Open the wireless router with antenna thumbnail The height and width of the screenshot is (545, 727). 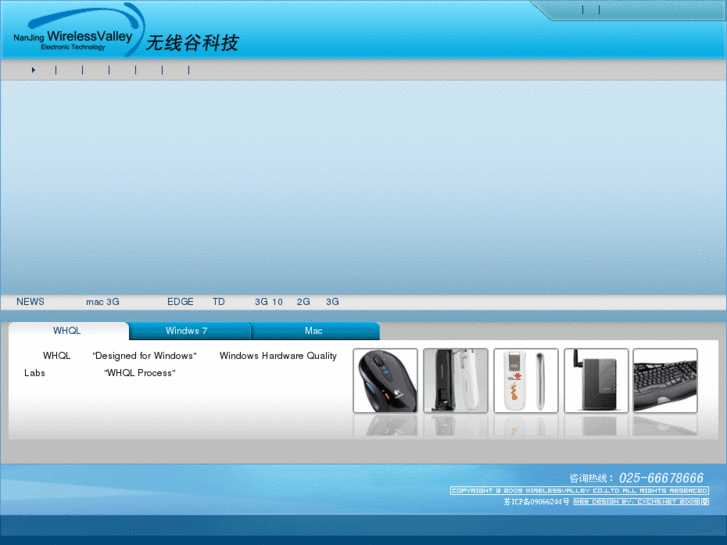pyautogui.click(x=596, y=381)
